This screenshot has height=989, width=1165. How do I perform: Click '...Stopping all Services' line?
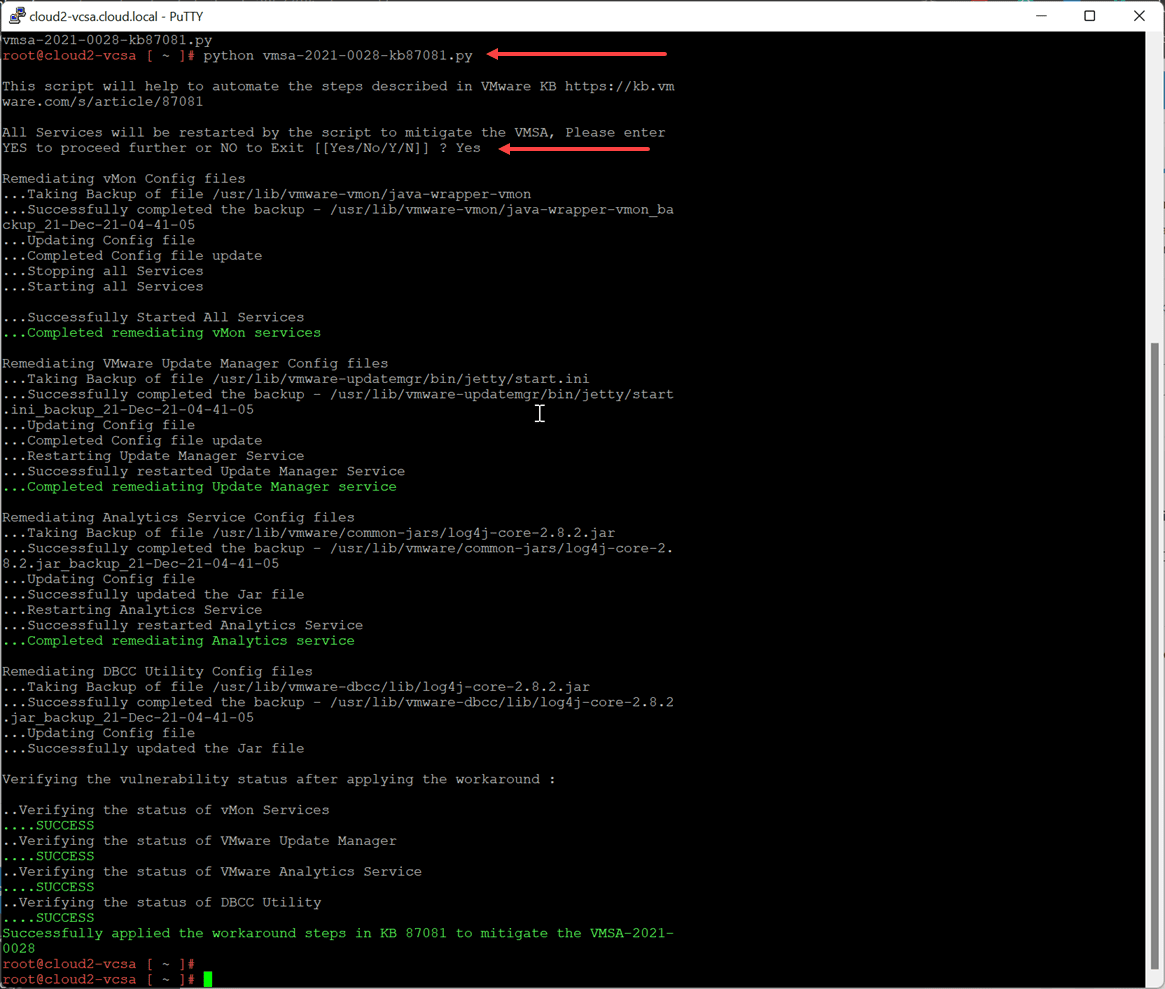[x=103, y=271]
